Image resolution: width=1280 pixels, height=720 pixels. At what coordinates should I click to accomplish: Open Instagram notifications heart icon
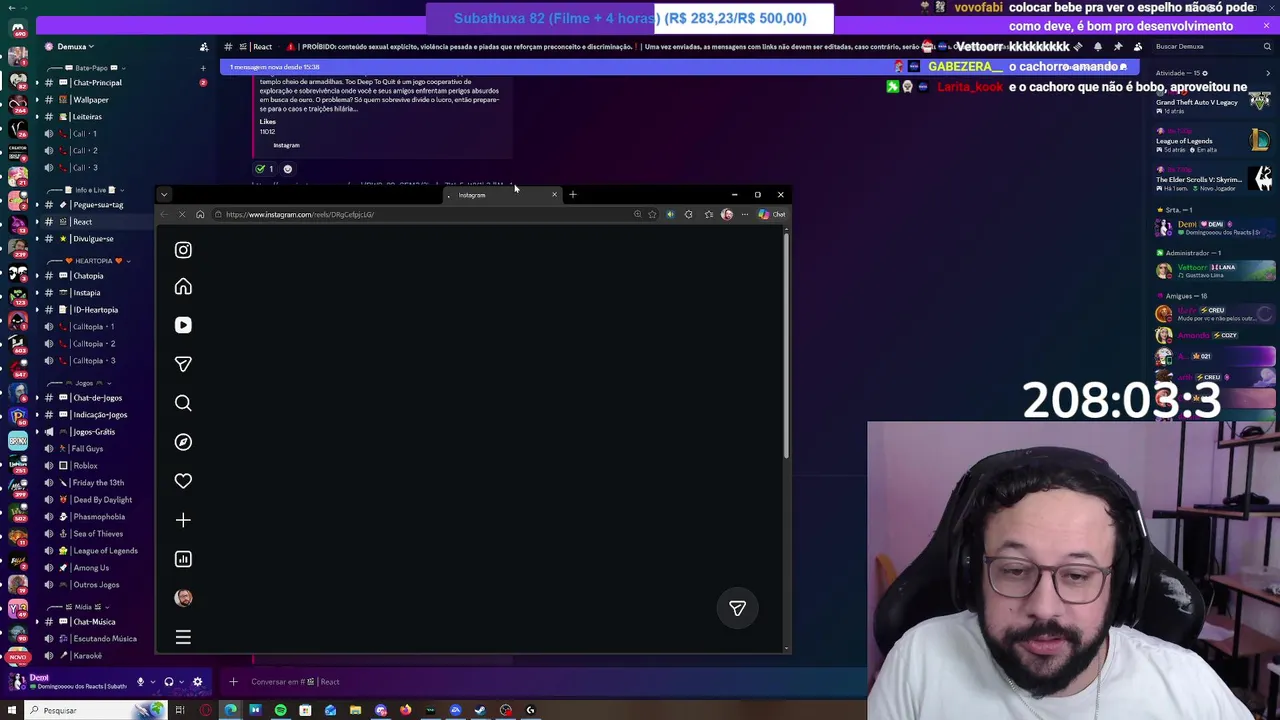[x=183, y=481]
